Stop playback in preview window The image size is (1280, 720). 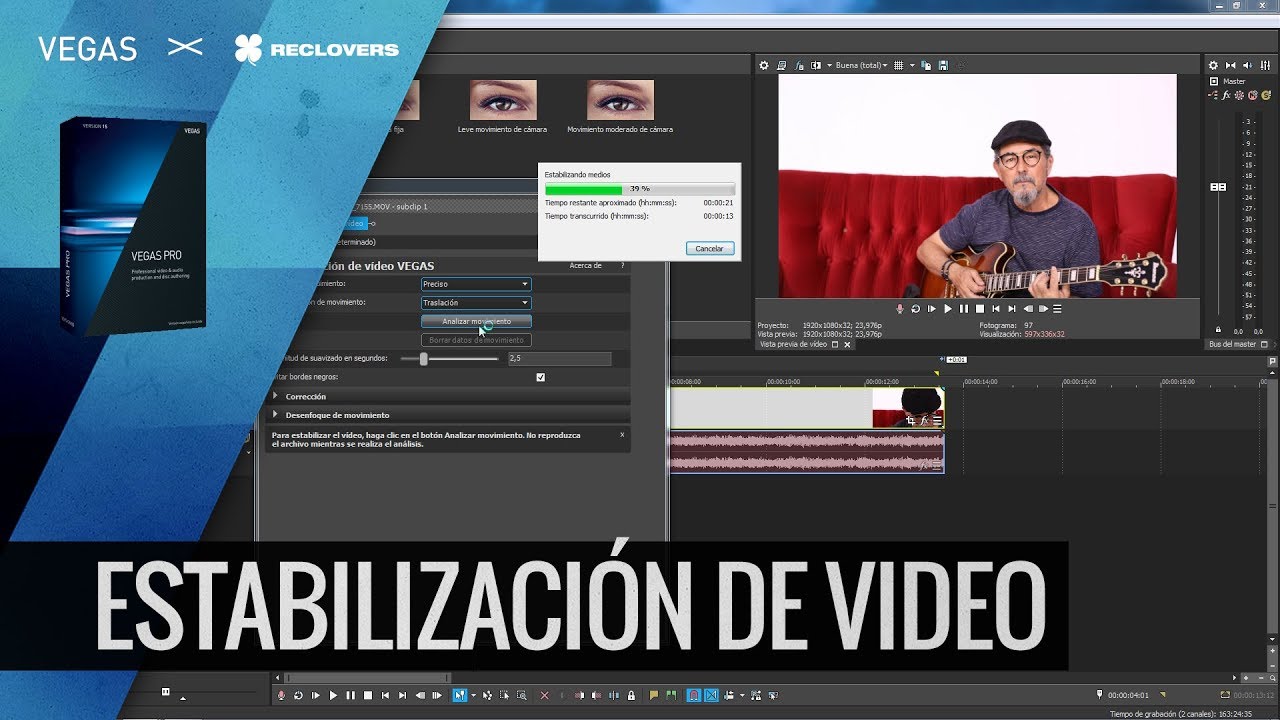point(980,309)
